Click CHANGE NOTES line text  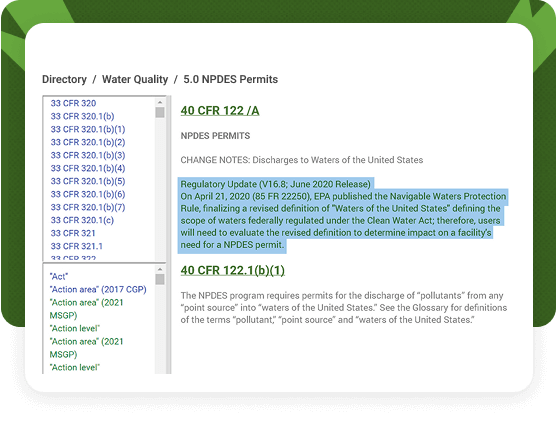pos(302,160)
